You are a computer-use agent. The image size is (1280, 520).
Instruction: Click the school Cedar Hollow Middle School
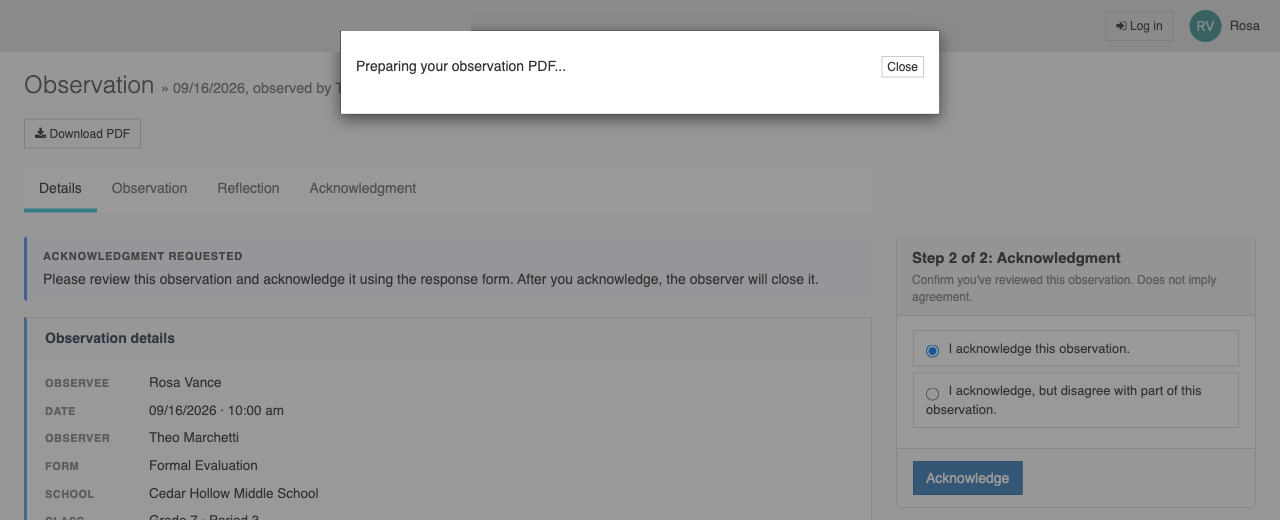click(234, 493)
